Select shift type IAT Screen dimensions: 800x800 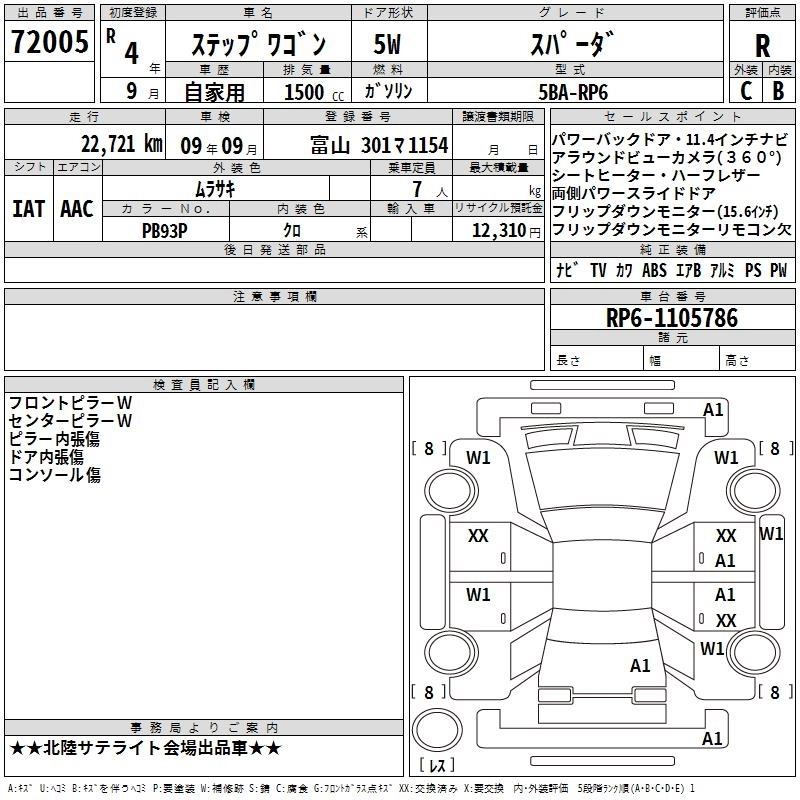pyautogui.click(x=29, y=209)
